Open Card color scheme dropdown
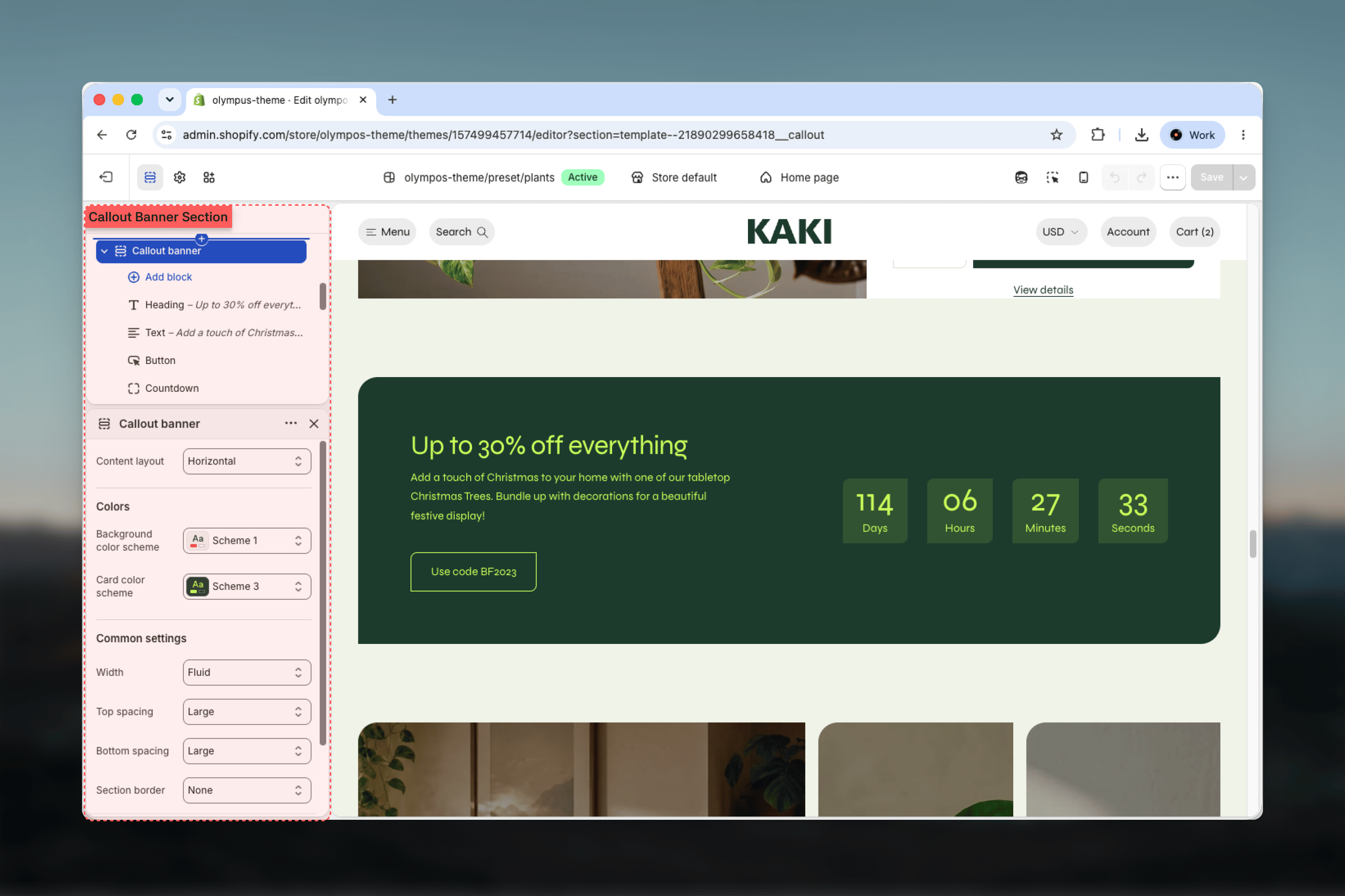 pos(246,586)
